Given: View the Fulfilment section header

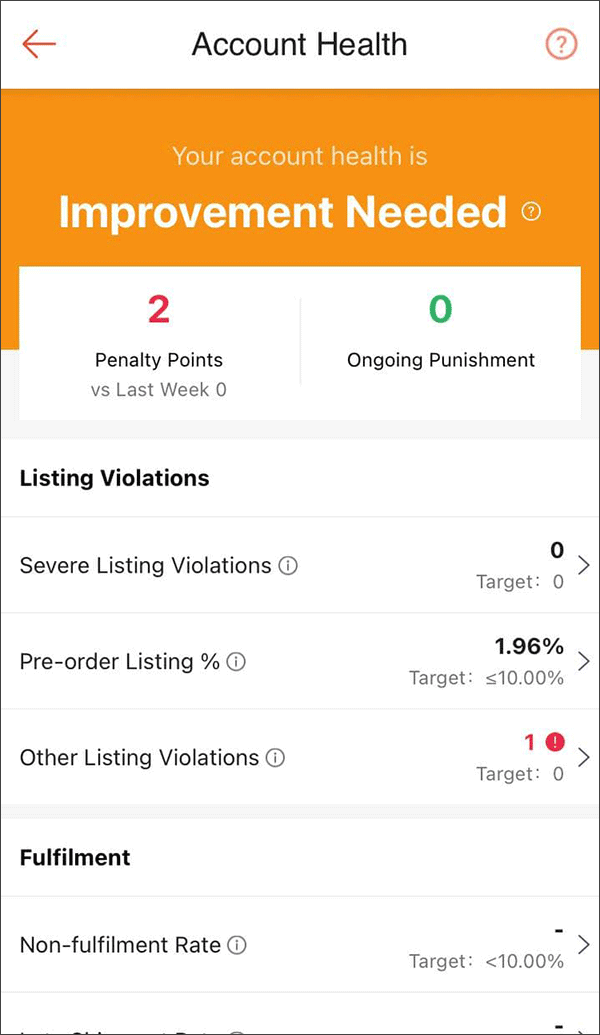Looking at the screenshot, I should (74, 858).
